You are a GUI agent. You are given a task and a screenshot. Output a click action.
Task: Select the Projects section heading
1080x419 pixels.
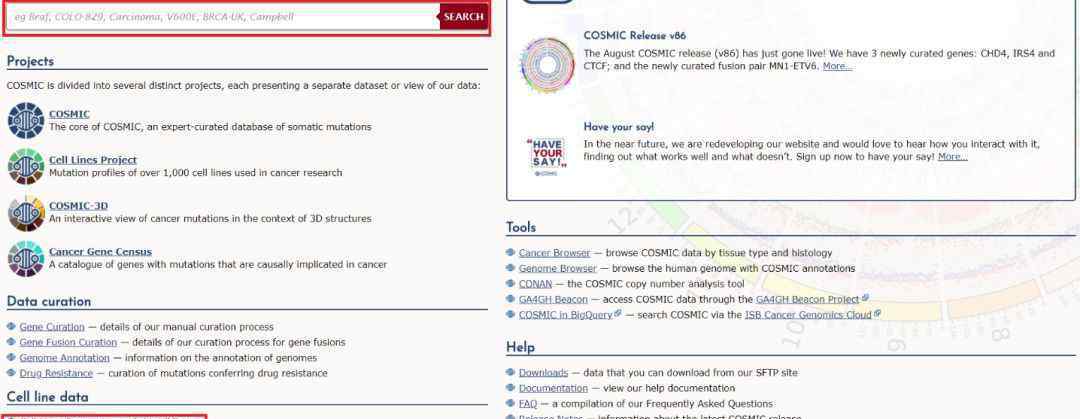click(30, 61)
